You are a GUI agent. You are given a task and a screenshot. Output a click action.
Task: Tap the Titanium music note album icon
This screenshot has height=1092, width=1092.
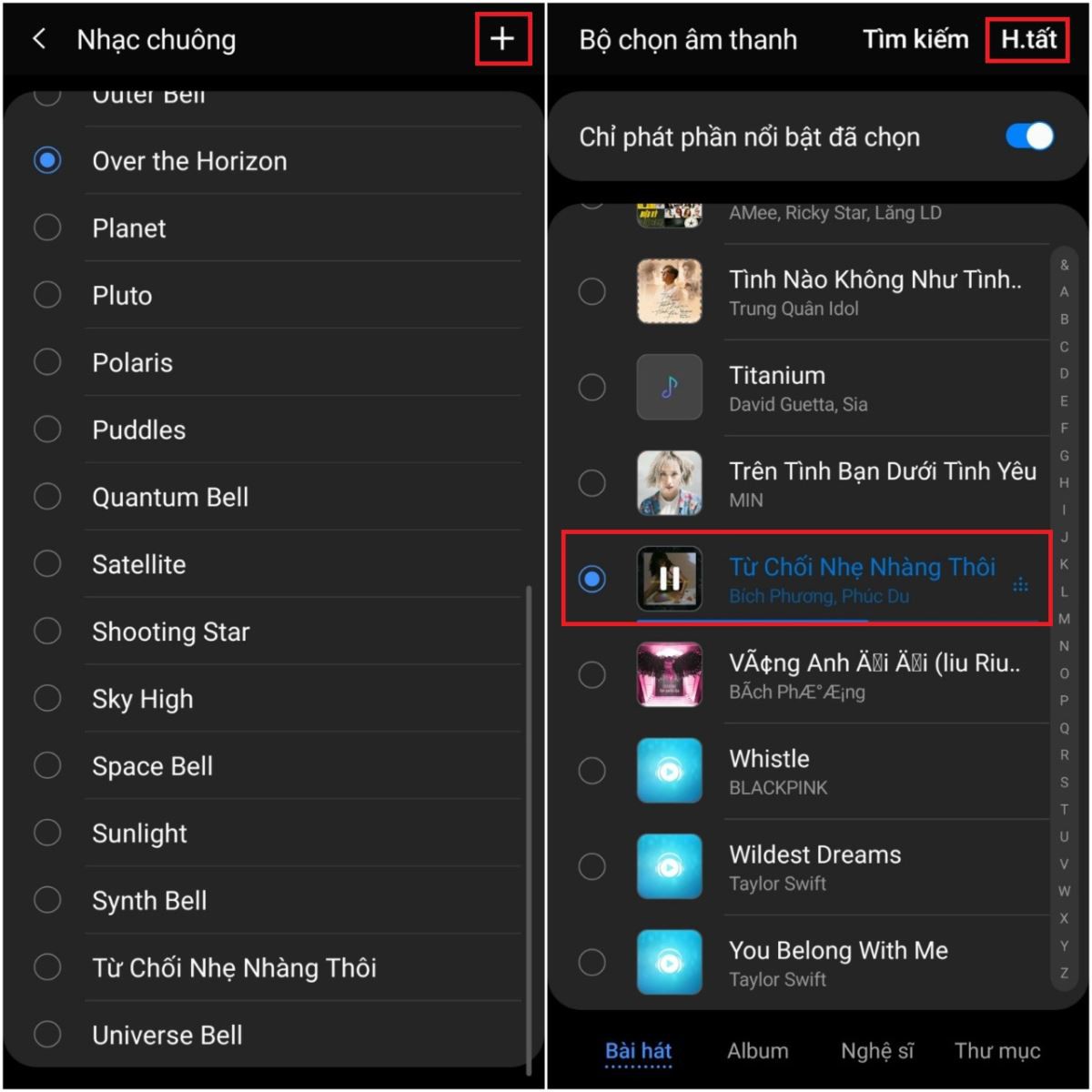pos(670,387)
